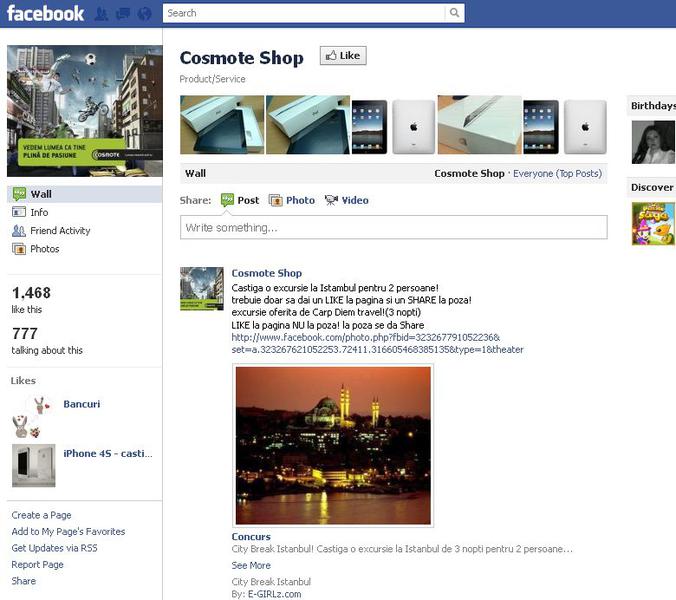Click the Video camera share icon
Image resolution: width=676 pixels, height=600 pixels.
click(x=331, y=200)
